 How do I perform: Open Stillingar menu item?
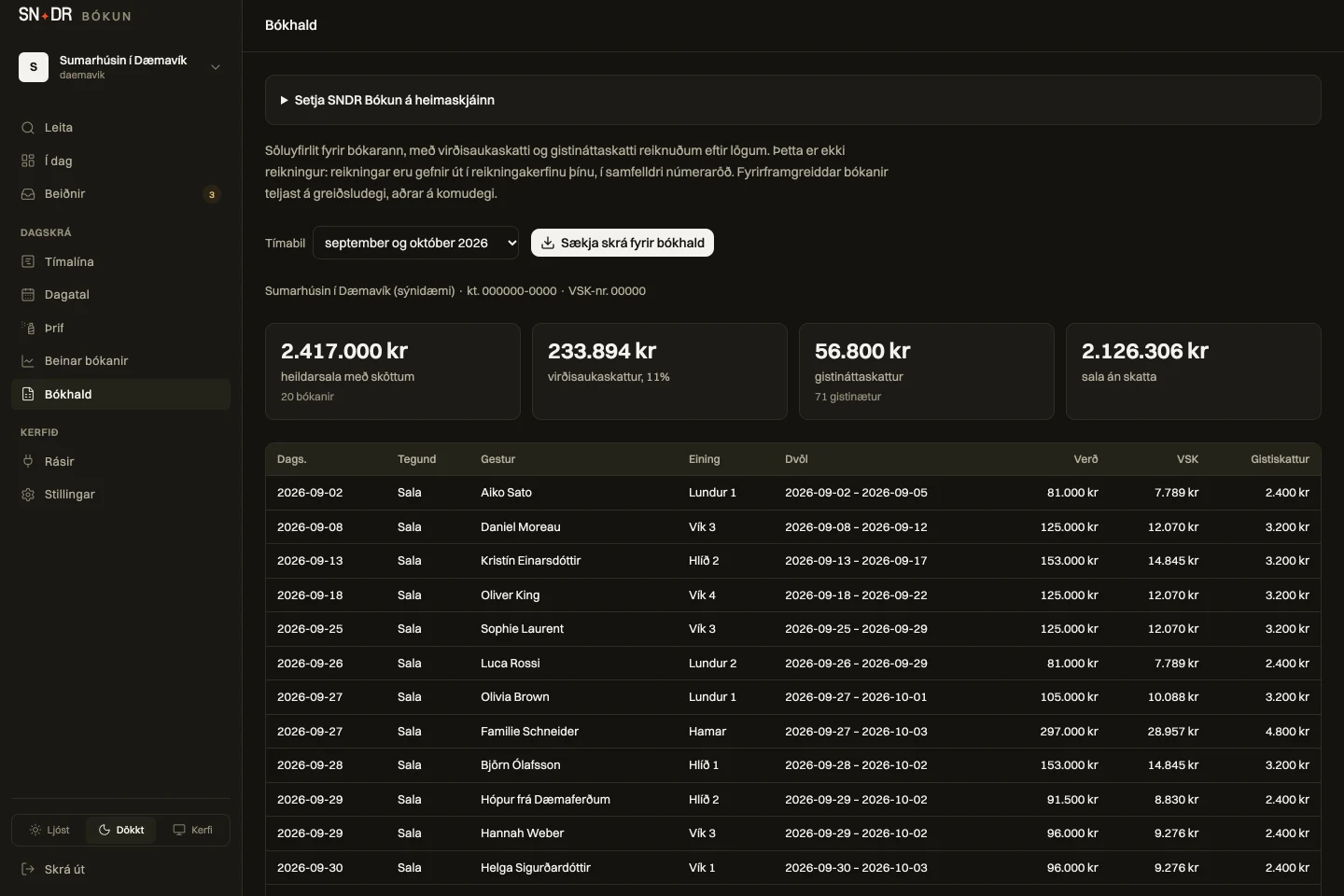120,495
